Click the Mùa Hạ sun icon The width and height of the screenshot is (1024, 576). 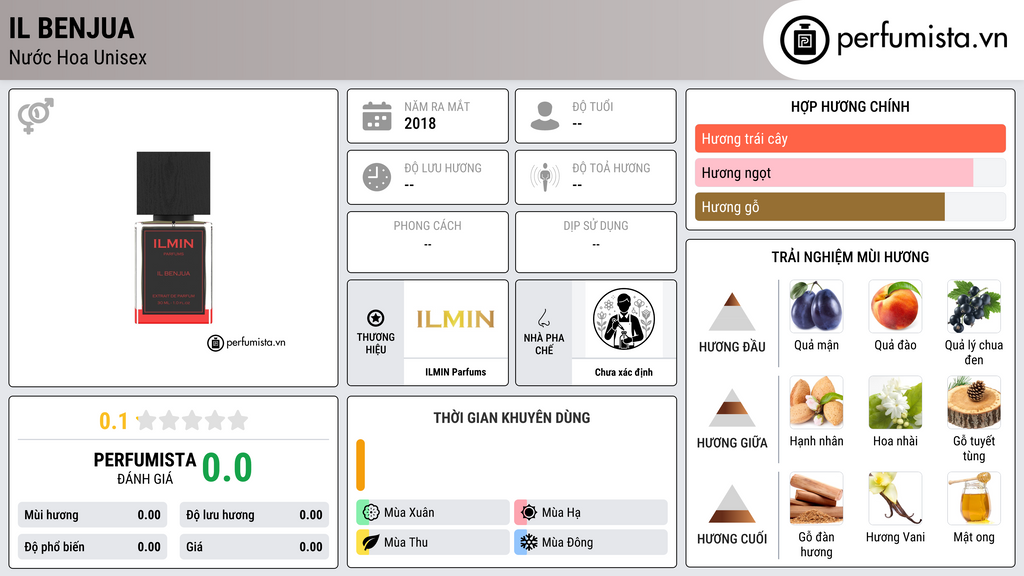529,513
